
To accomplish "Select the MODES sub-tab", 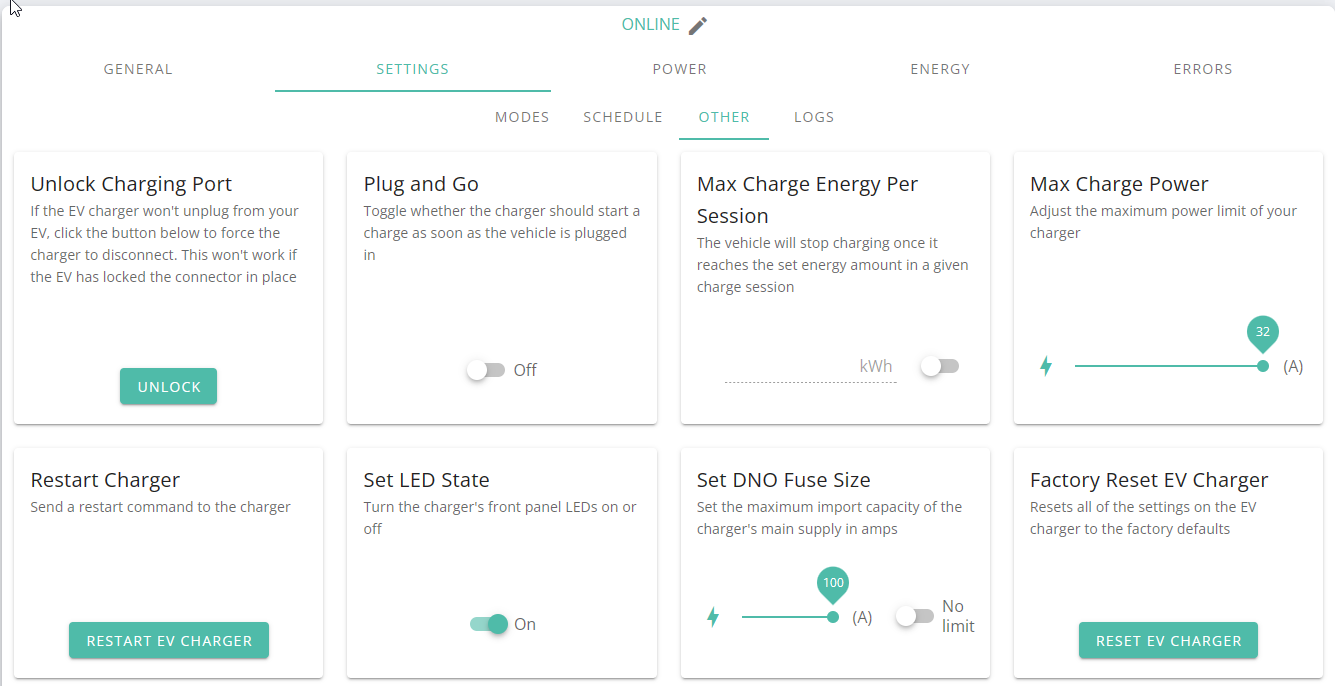I will tap(522, 117).
